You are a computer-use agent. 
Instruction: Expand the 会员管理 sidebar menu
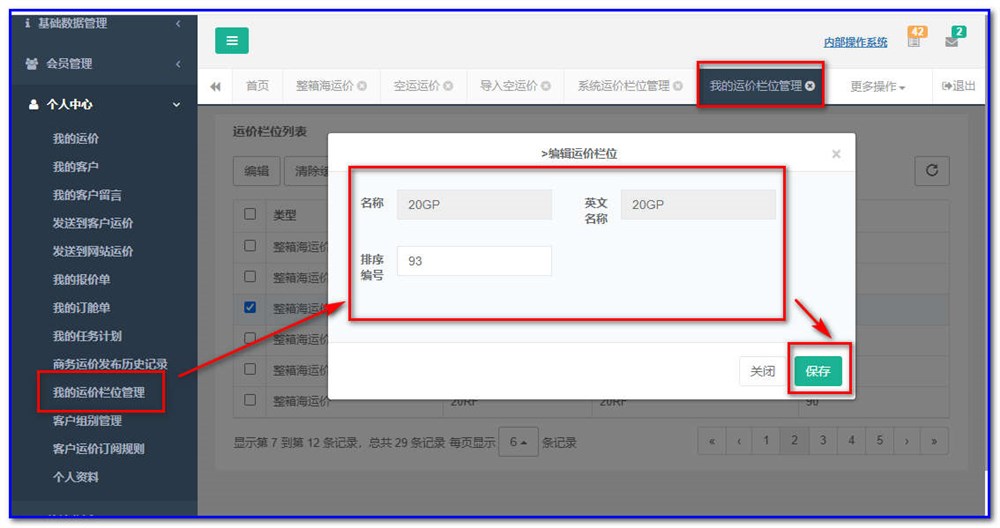coord(104,64)
